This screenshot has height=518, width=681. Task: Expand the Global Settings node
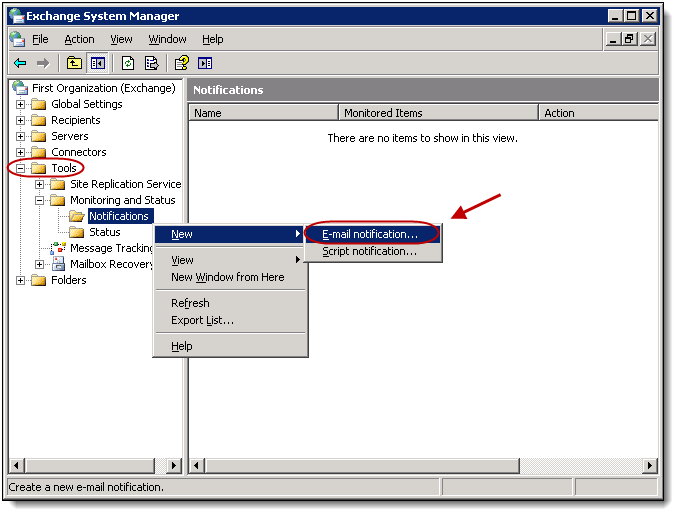click(x=20, y=105)
